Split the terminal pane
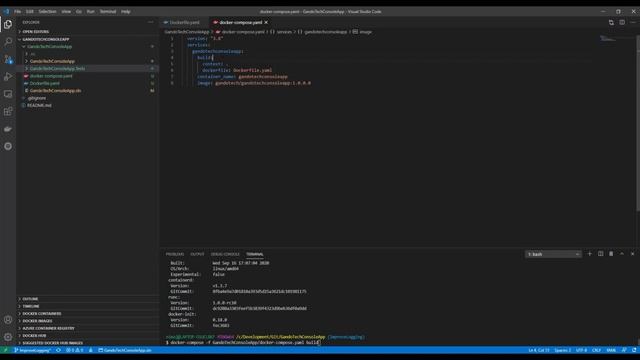The width and height of the screenshot is (640, 360). [x=600, y=254]
